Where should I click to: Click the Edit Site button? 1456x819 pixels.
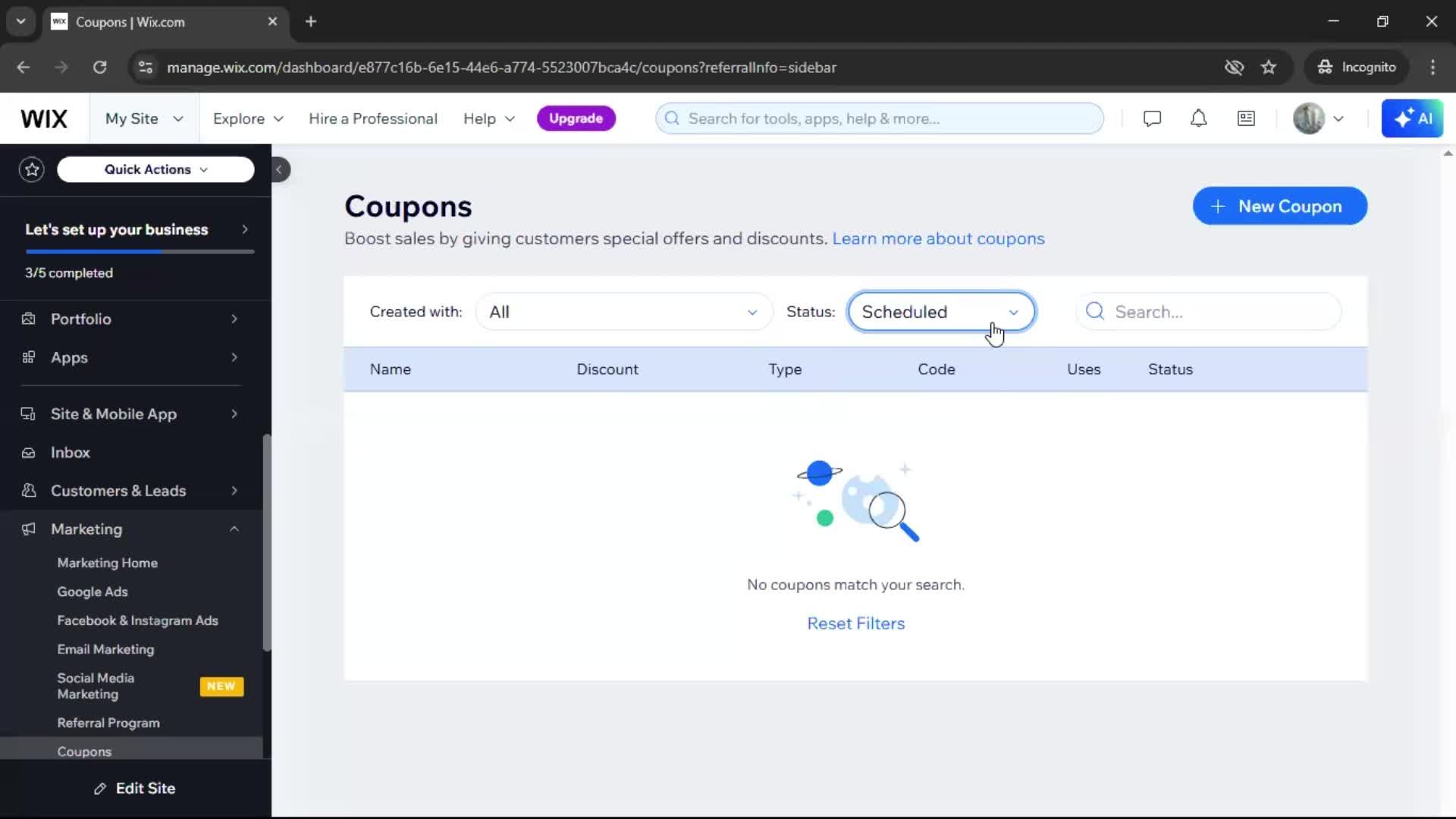(135, 789)
